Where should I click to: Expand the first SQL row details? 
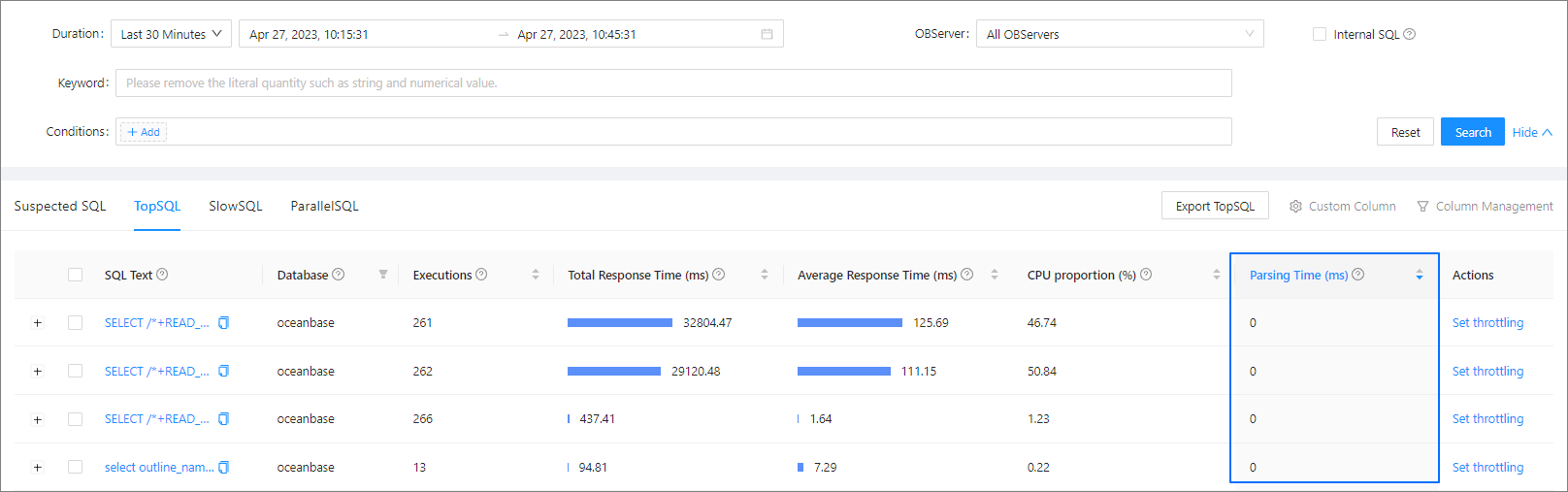coord(38,323)
